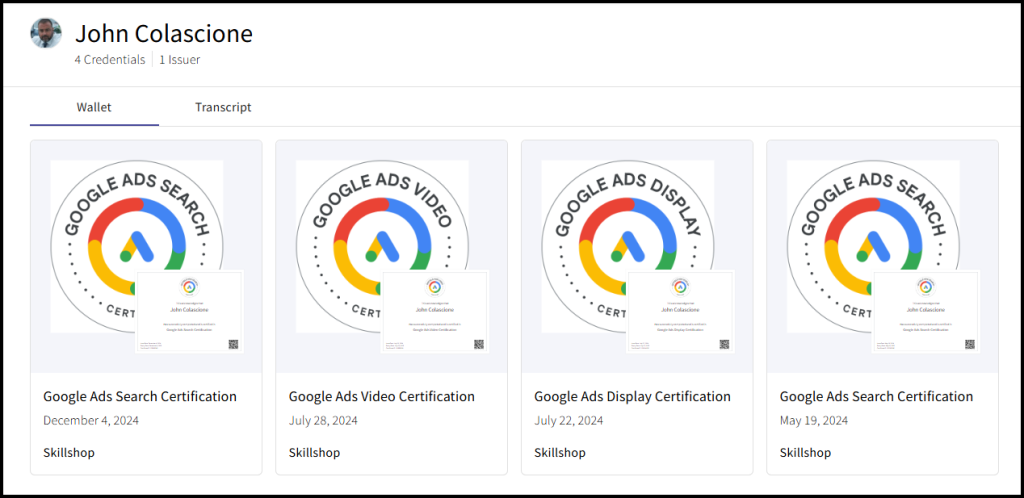Click the "May 19, 2024" date

814,420
